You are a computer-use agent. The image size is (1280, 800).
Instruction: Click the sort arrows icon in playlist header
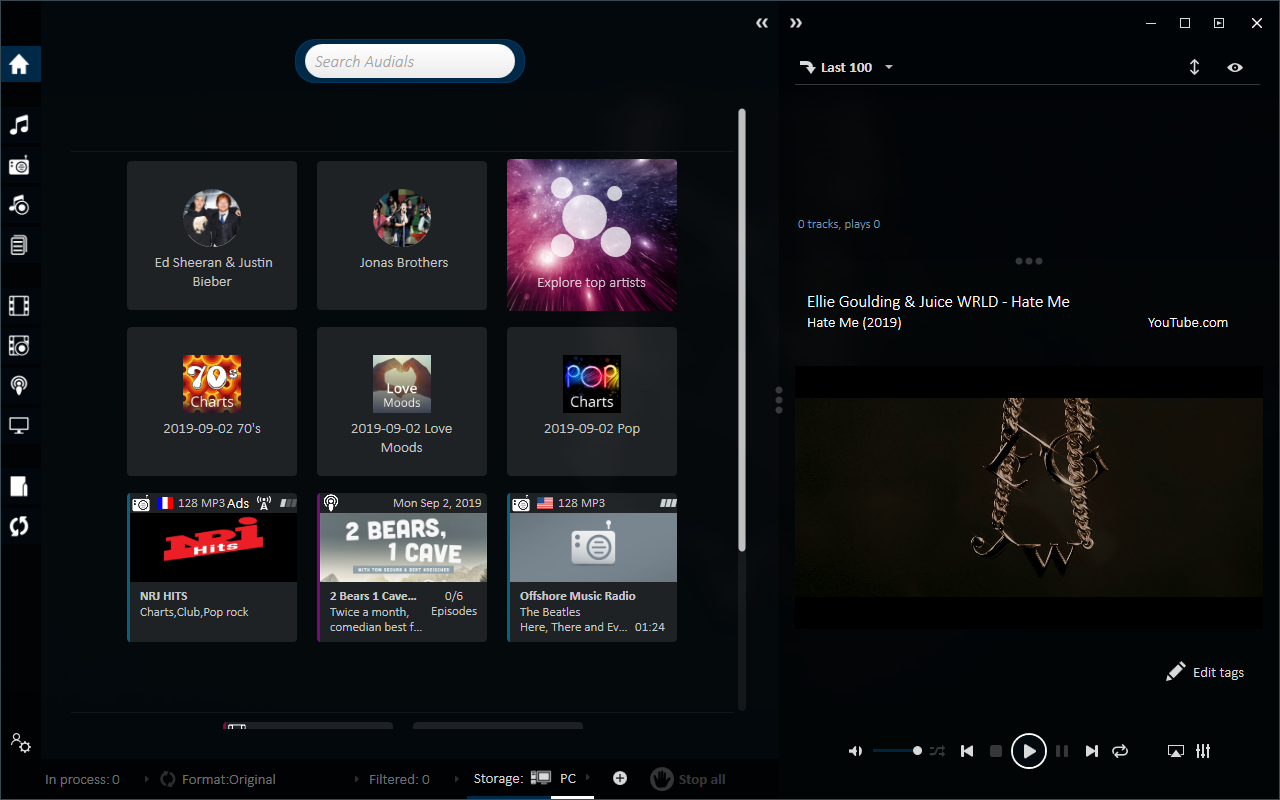(1194, 67)
